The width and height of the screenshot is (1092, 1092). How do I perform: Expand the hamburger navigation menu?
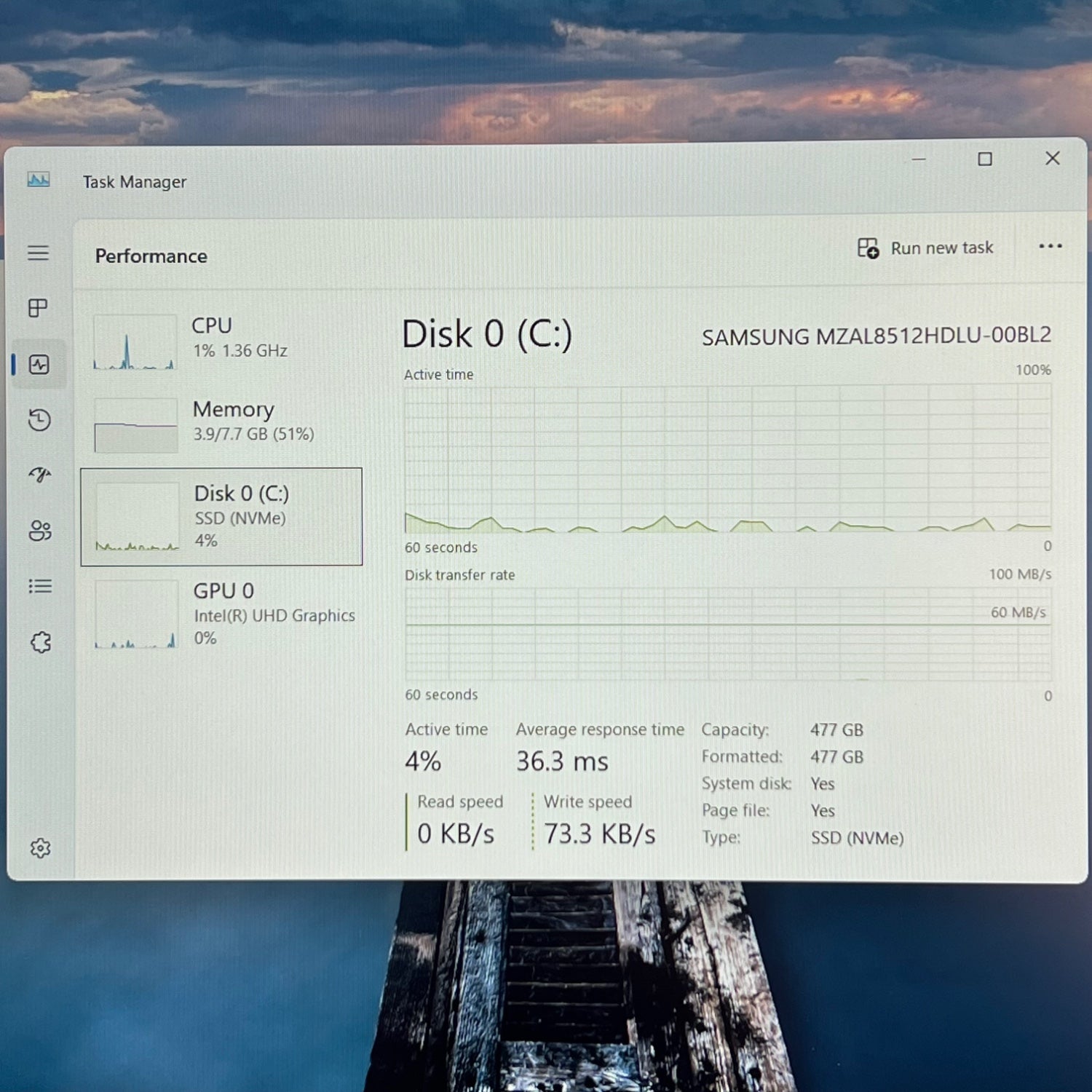(x=39, y=253)
